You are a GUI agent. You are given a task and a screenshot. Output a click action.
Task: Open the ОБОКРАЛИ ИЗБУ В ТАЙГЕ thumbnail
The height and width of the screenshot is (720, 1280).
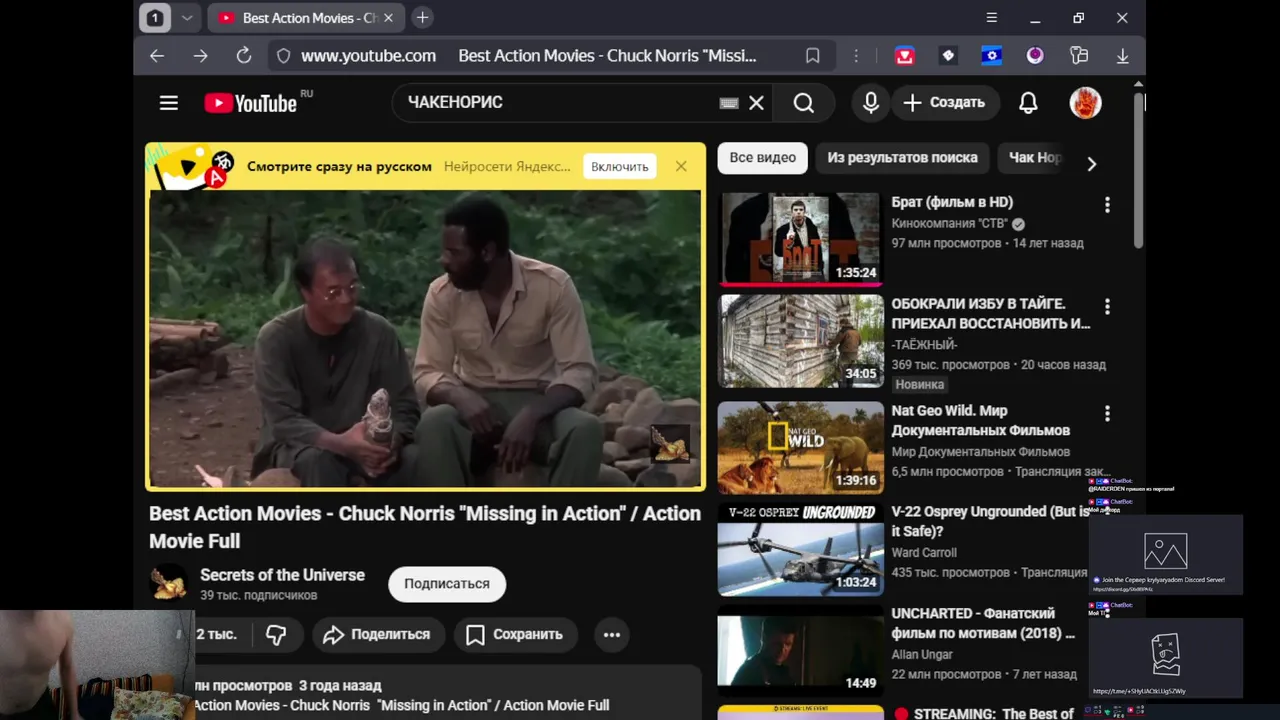pos(801,340)
